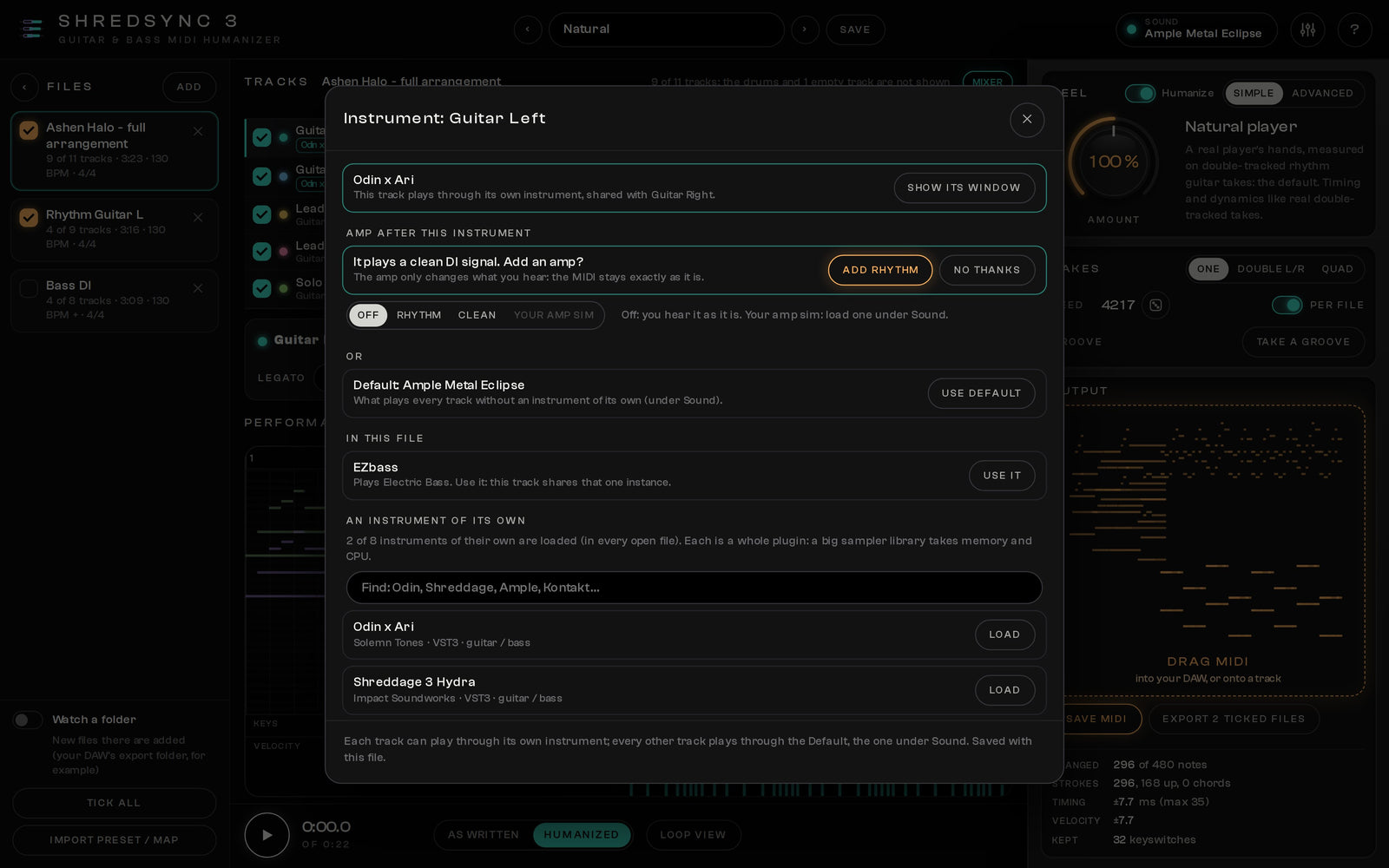
Task: Go to the previous preset arrow
Action: tap(528, 30)
